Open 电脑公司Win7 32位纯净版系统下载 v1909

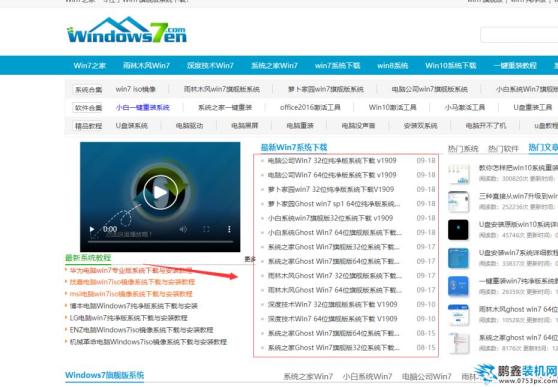tap(332, 161)
